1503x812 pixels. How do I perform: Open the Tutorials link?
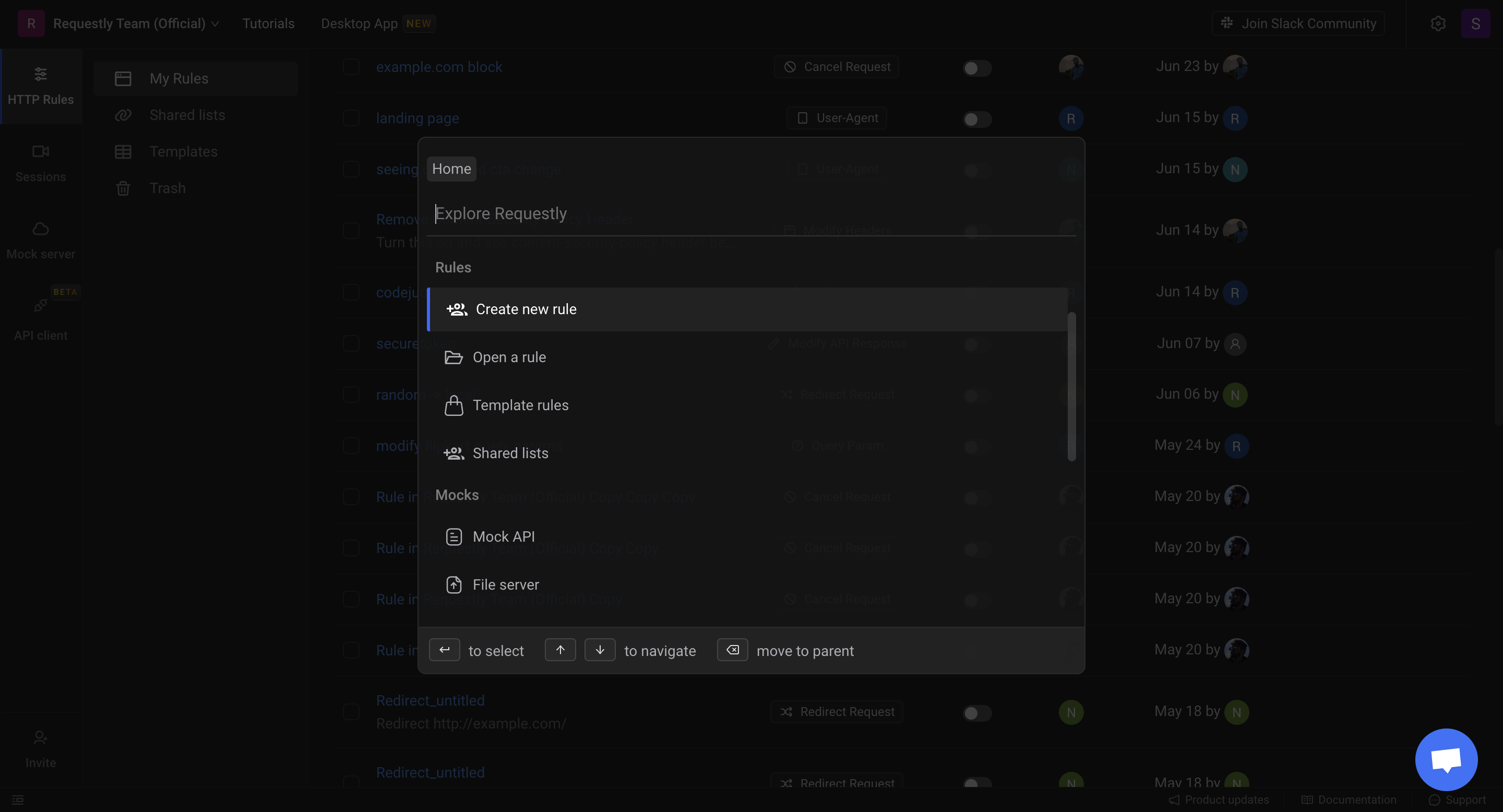point(268,23)
